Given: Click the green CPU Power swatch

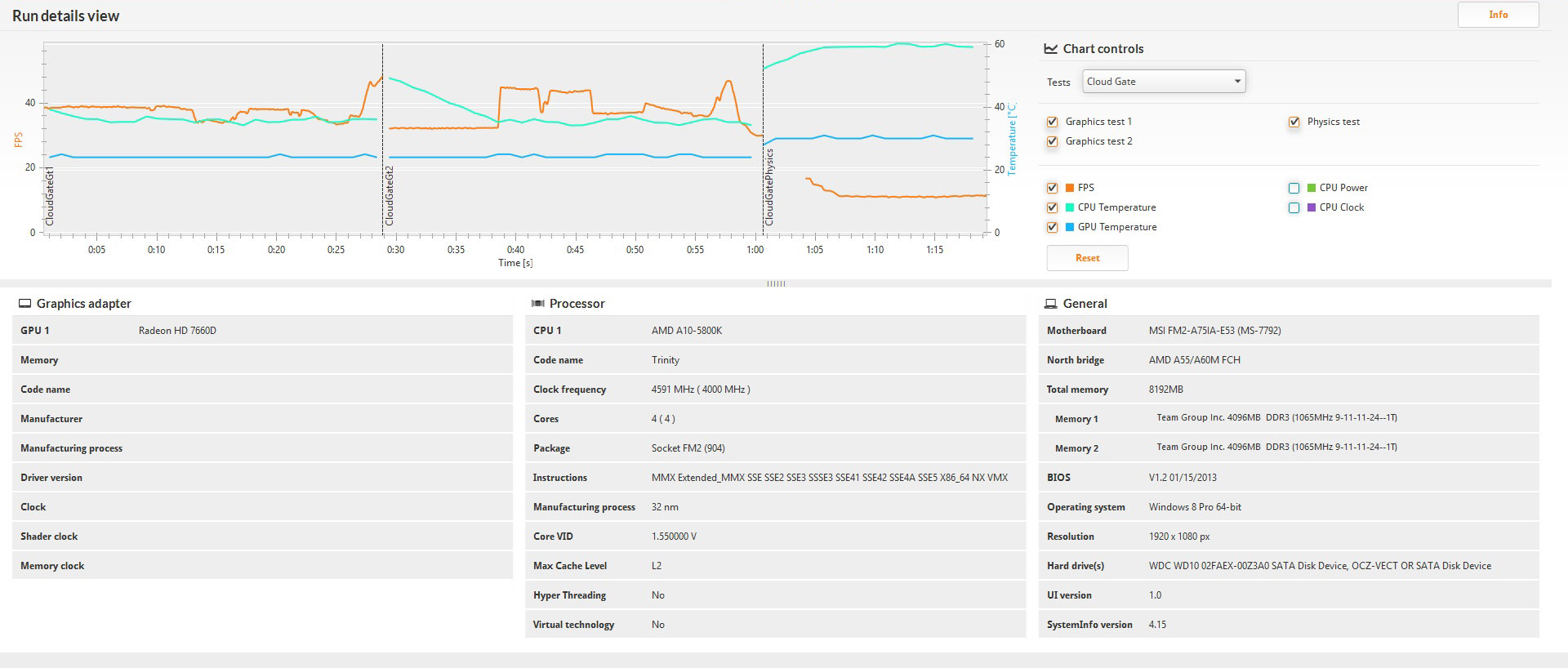Looking at the screenshot, I should point(1312,188).
